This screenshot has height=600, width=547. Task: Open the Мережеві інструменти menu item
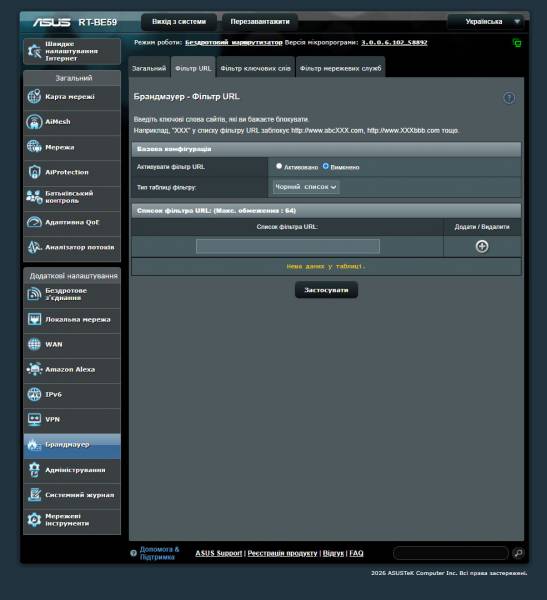click(x=72, y=520)
